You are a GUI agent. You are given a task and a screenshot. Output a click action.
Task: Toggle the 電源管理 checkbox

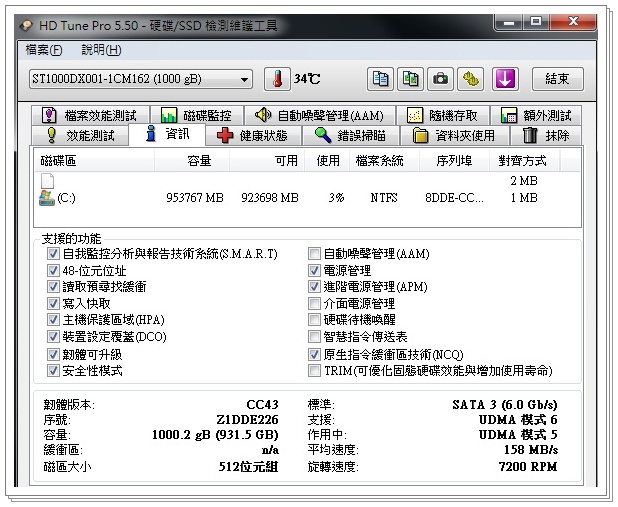314,270
